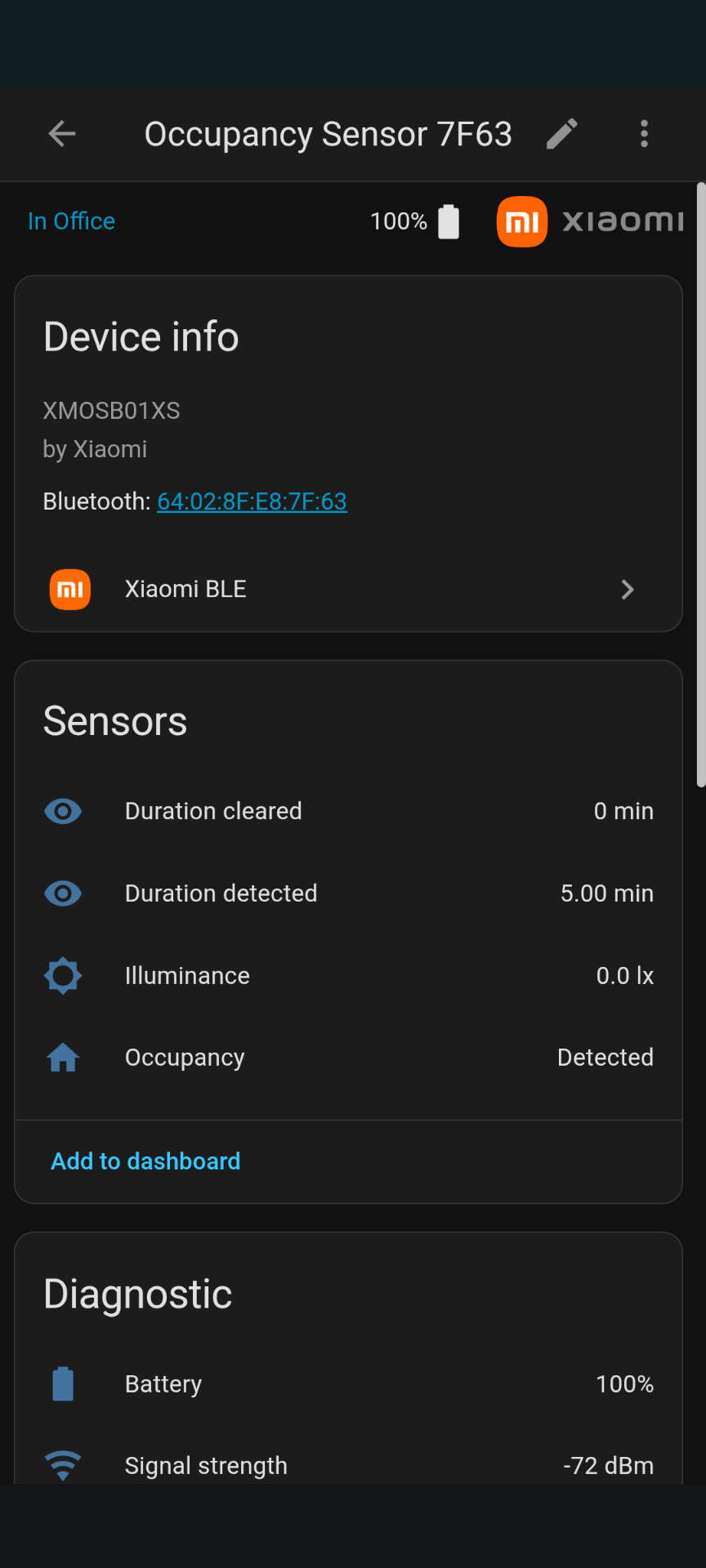Click the page scrollbar handle
Viewport: 706px width, 1568px height.
(700, 485)
